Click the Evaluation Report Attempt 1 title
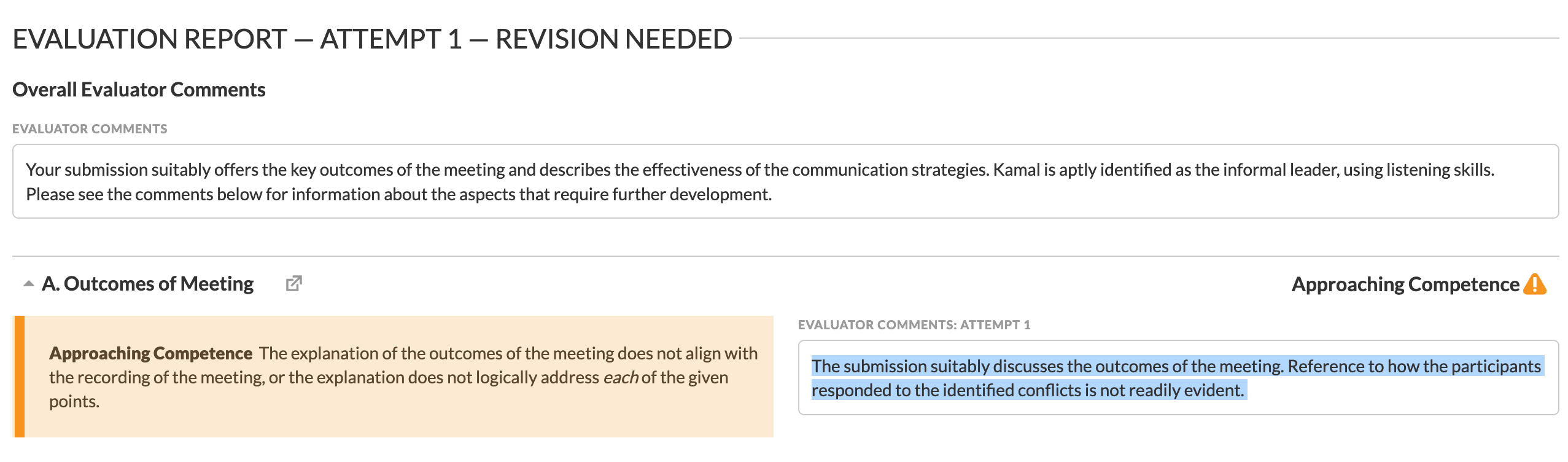The height and width of the screenshot is (462, 1568). click(x=372, y=39)
